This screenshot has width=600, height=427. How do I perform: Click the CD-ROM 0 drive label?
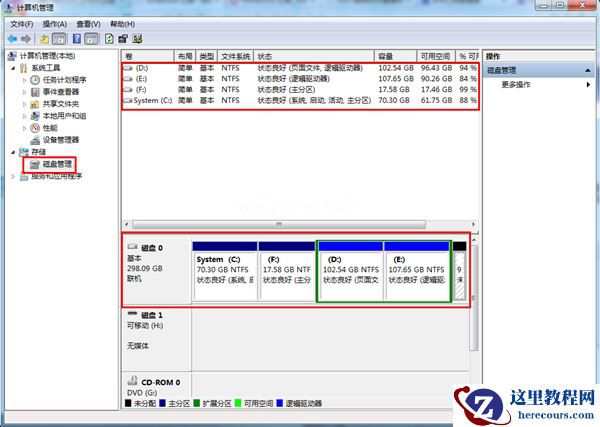pos(161,382)
